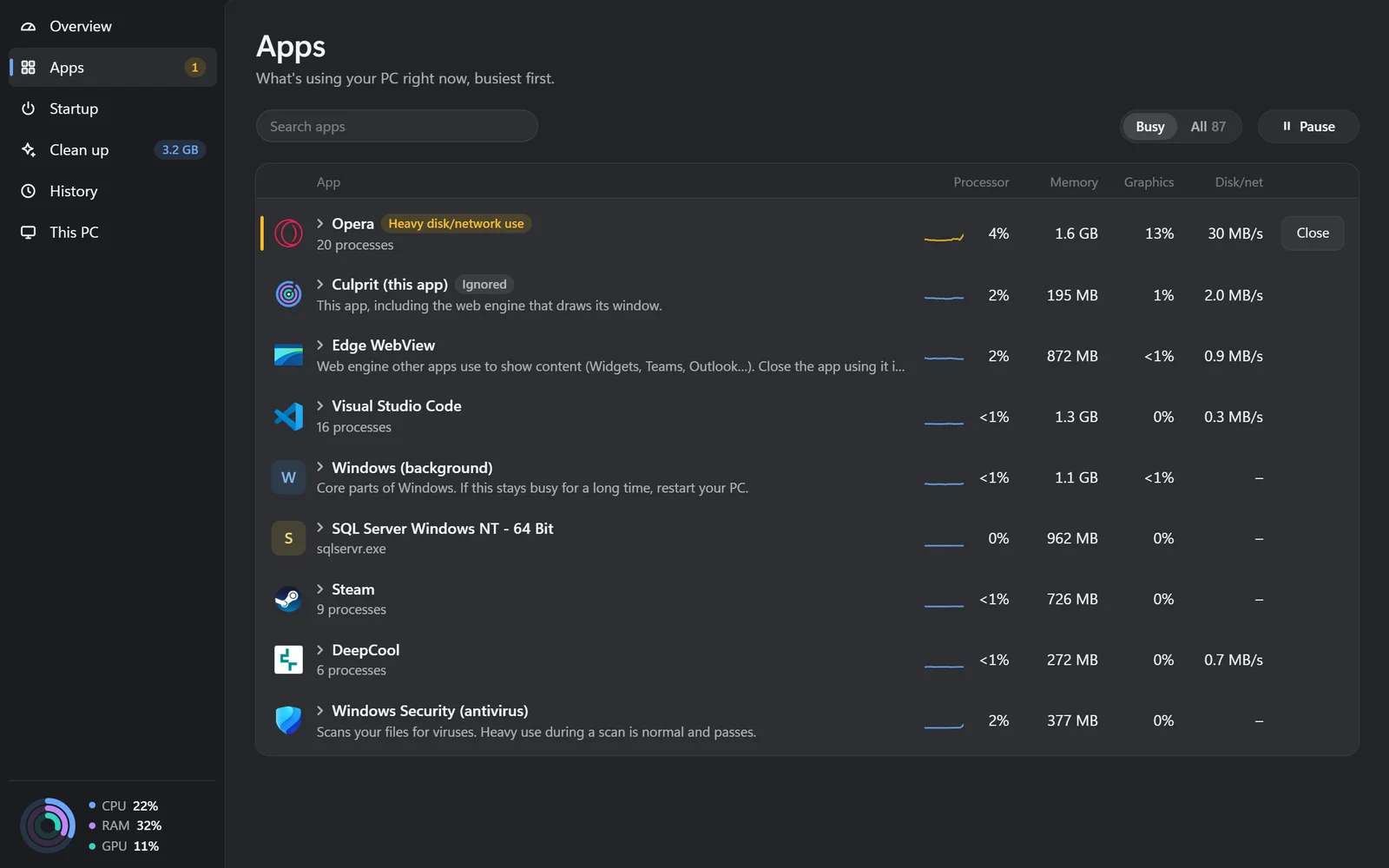The image size is (1389, 868).
Task: Expand the Culprit (this app) row
Action: click(x=320, y=284)
